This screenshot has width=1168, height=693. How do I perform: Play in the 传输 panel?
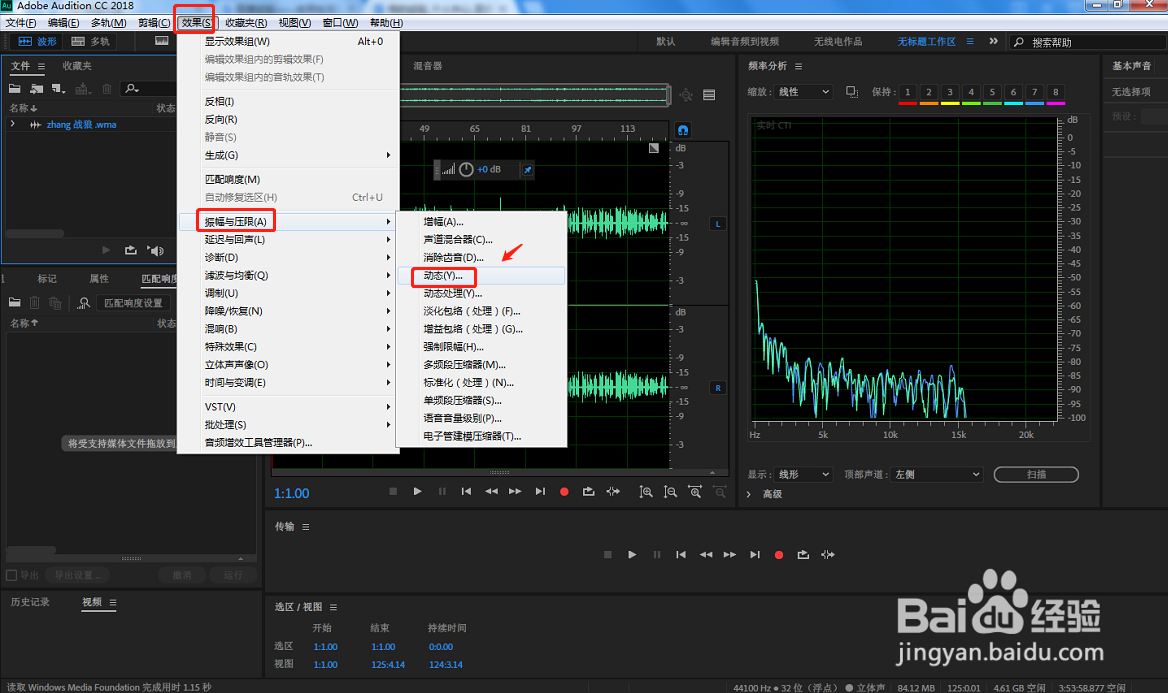(x=632, y=554)
